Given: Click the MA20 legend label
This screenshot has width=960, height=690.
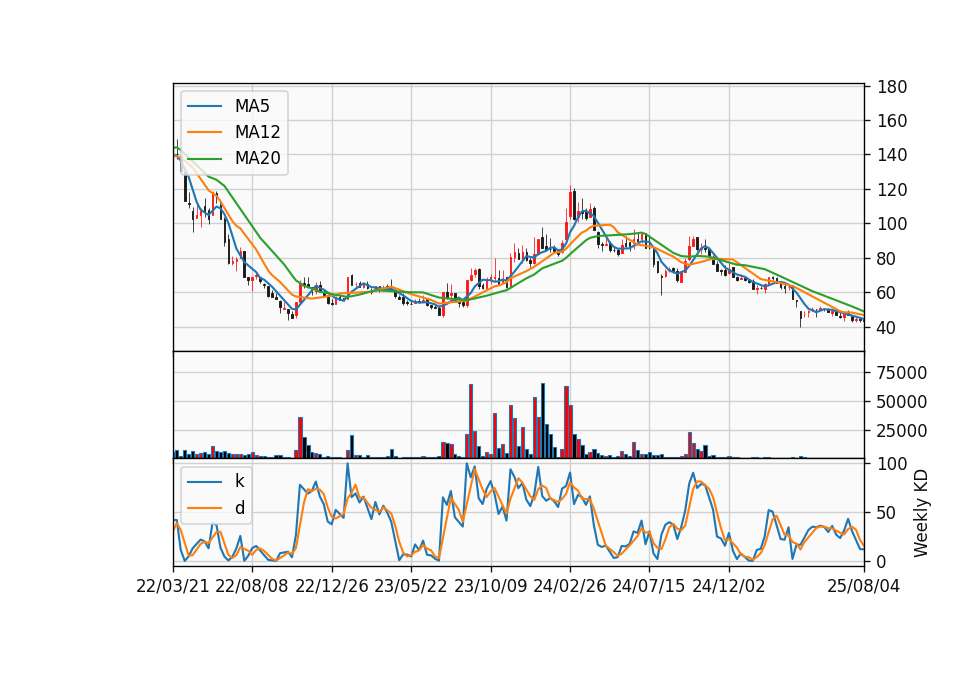Looking at the screenshot, I should coord(257,158).
